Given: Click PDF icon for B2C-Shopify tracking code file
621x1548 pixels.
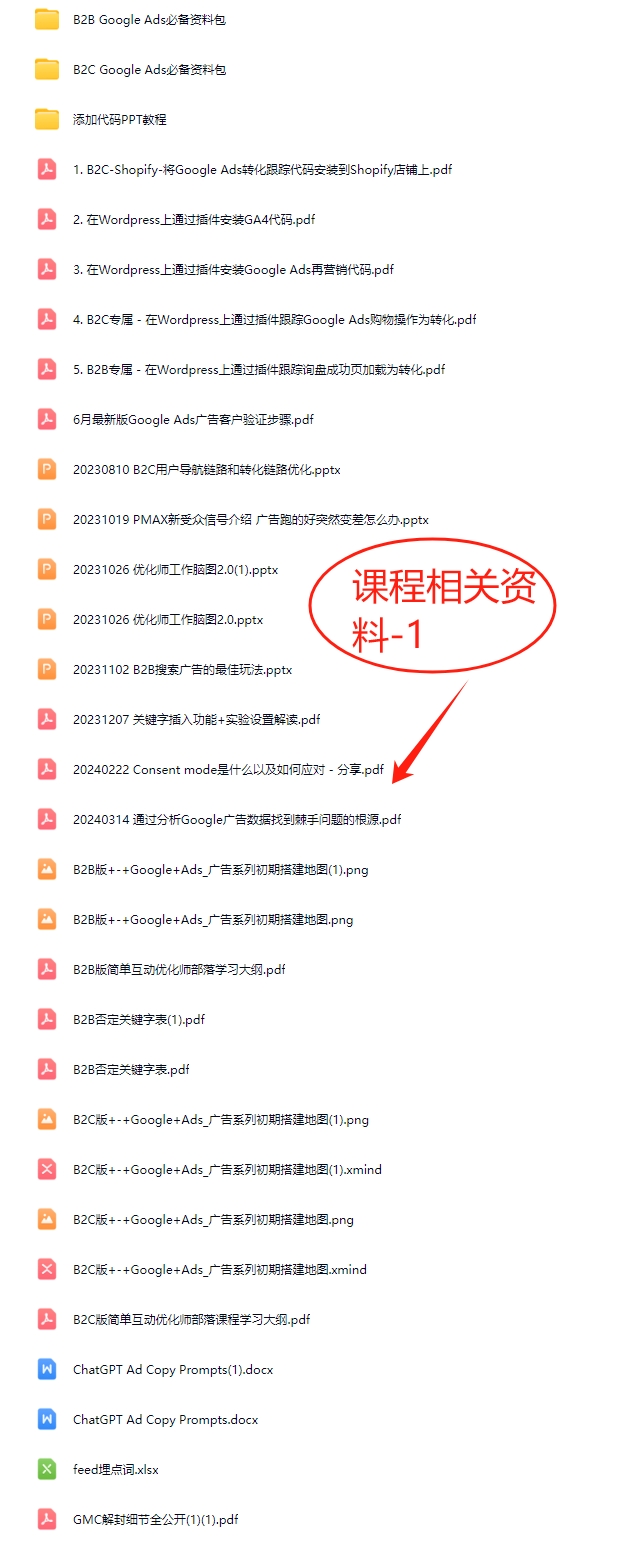Looking at the screenshot, I should [x=47, y=169].
